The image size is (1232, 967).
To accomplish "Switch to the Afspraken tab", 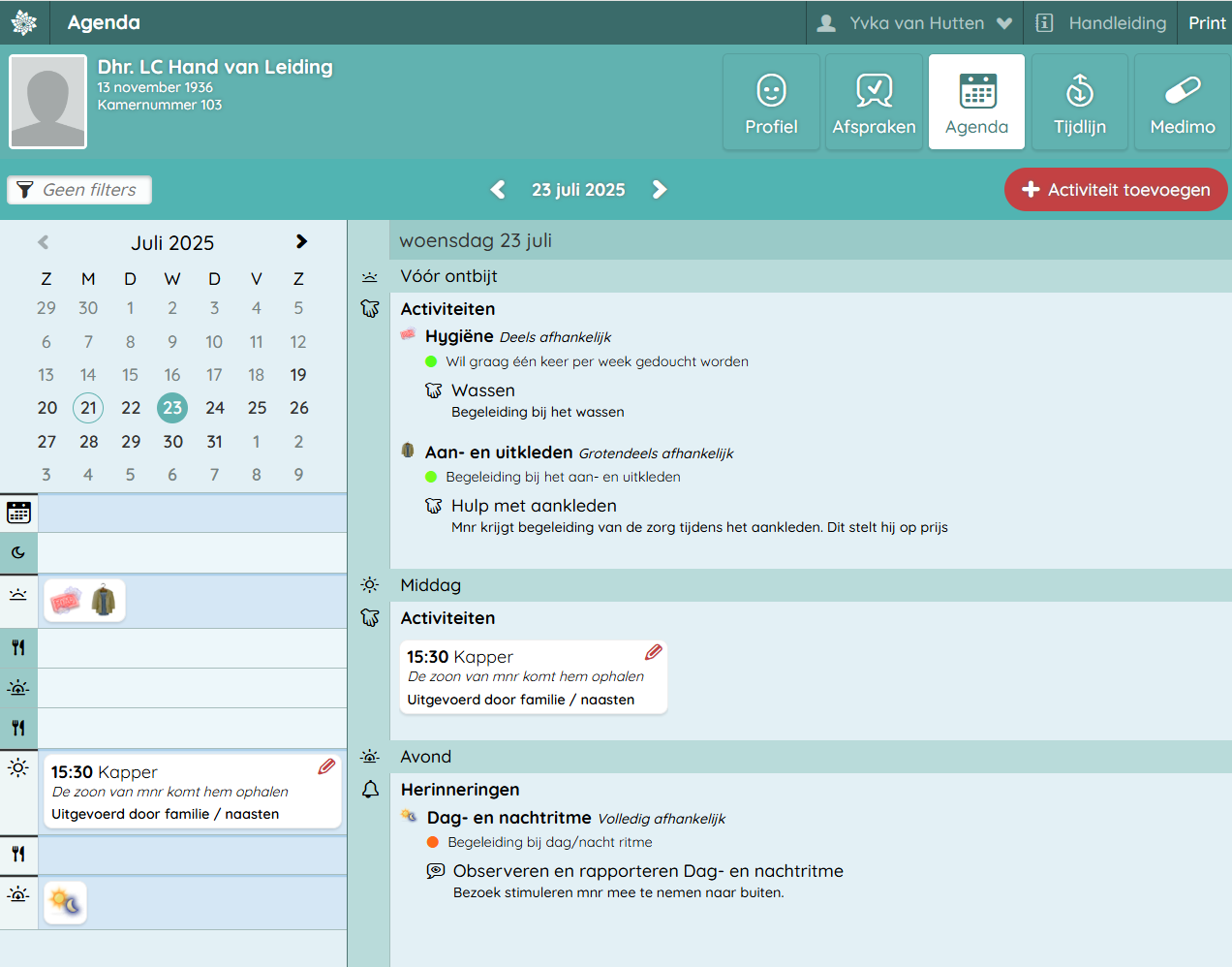I will coord(874,102).
